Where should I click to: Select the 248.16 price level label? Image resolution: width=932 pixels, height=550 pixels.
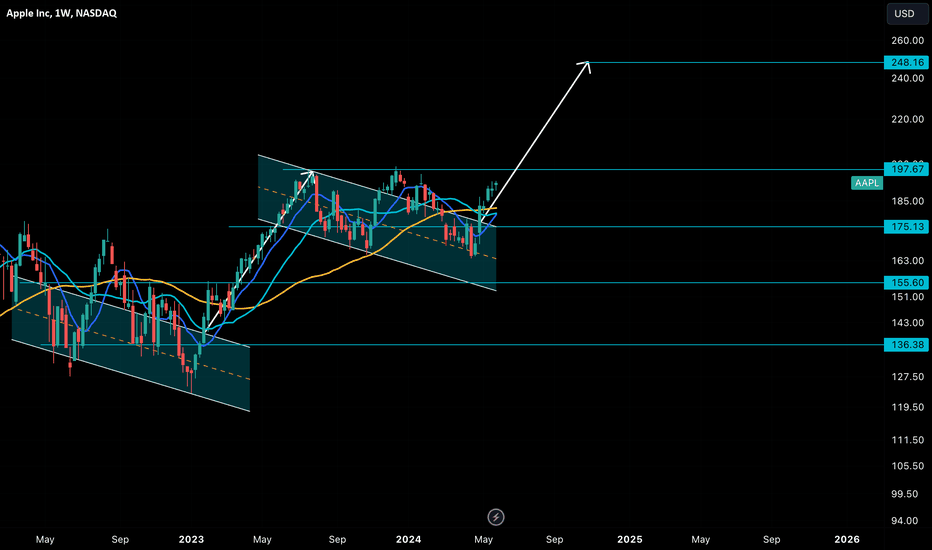(x=906, y=62)
